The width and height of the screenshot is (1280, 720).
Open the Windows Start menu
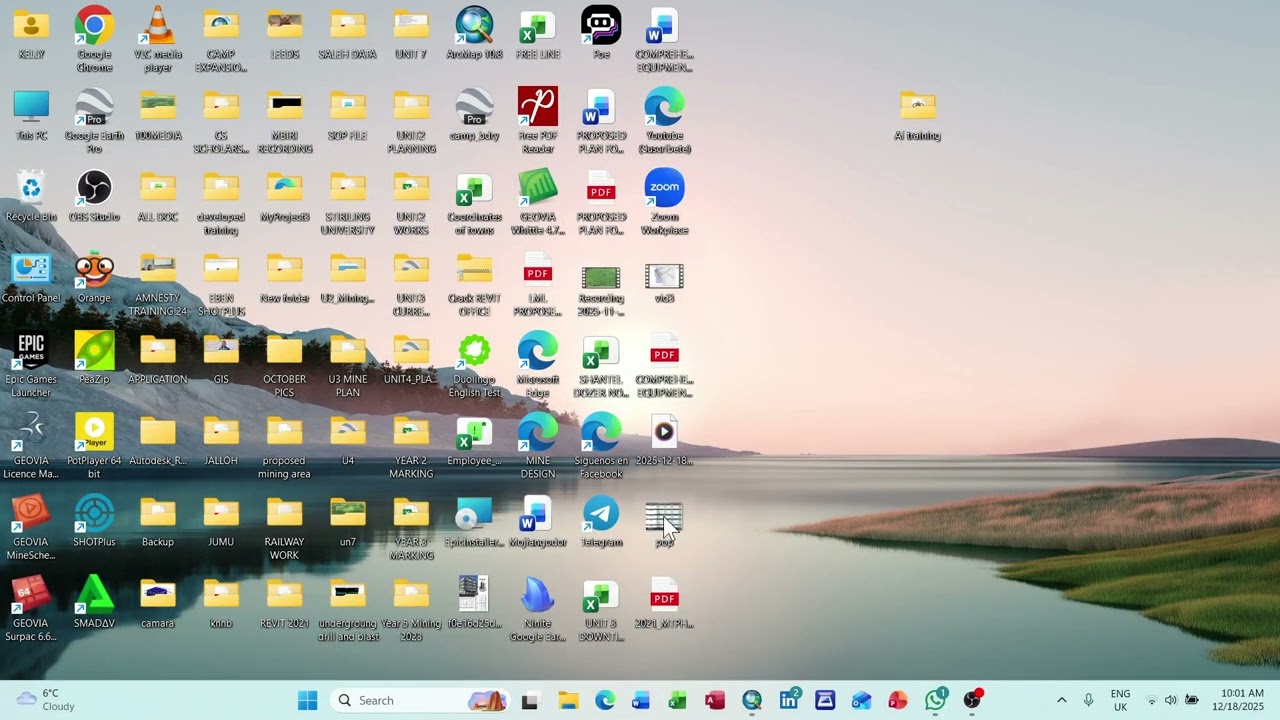tap(308, 700)
